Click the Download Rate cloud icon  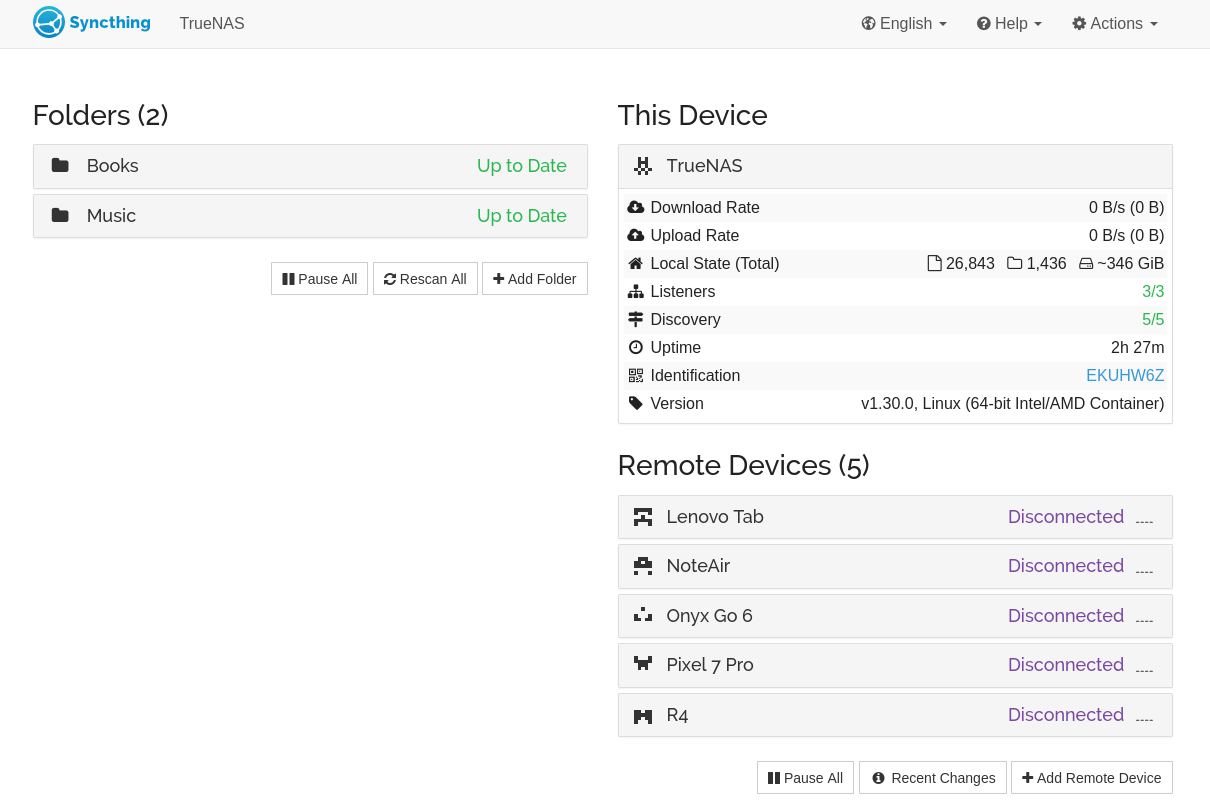636,207
